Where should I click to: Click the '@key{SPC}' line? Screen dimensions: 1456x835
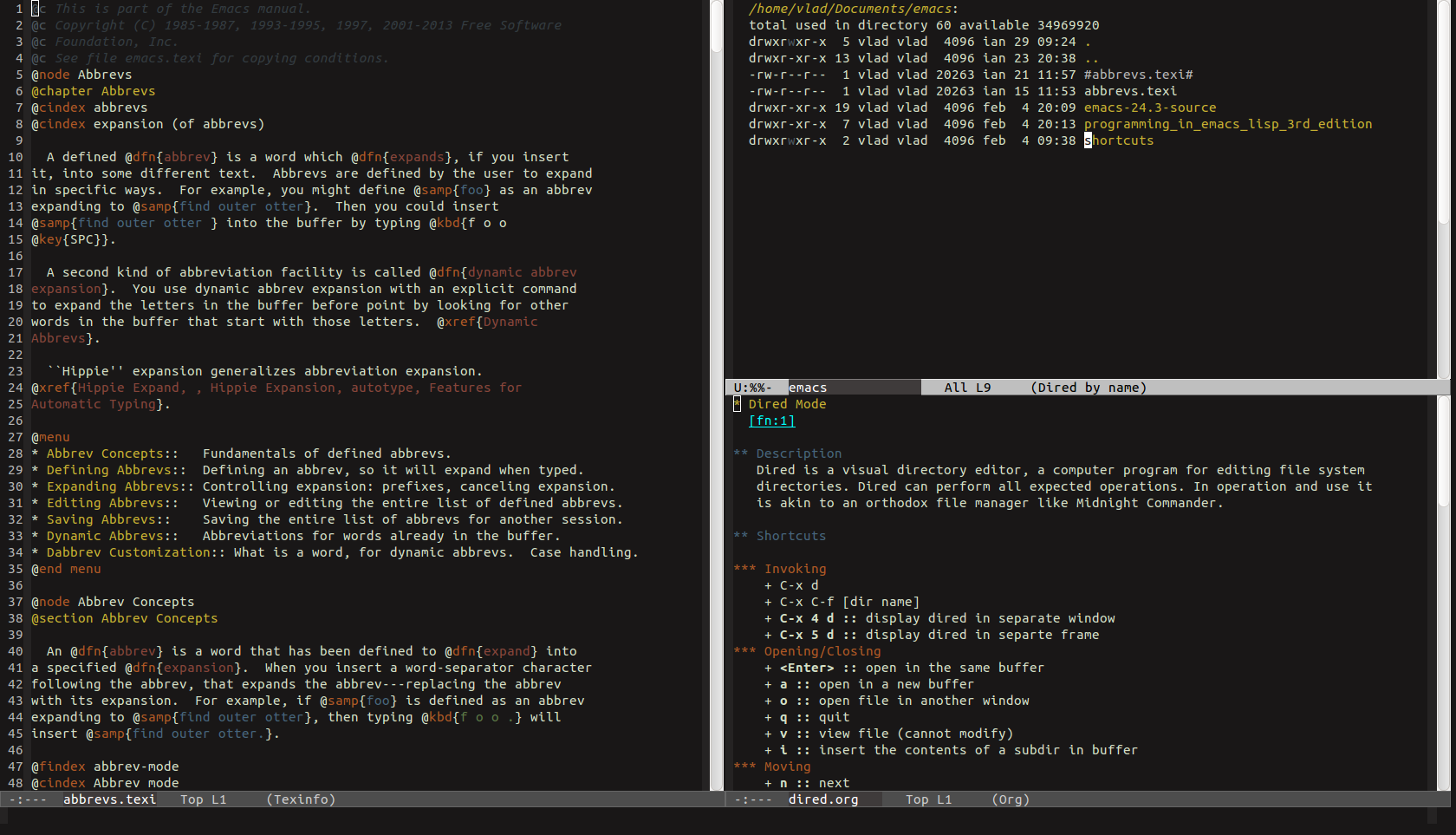pyautogui.click(x=74, y=239)
